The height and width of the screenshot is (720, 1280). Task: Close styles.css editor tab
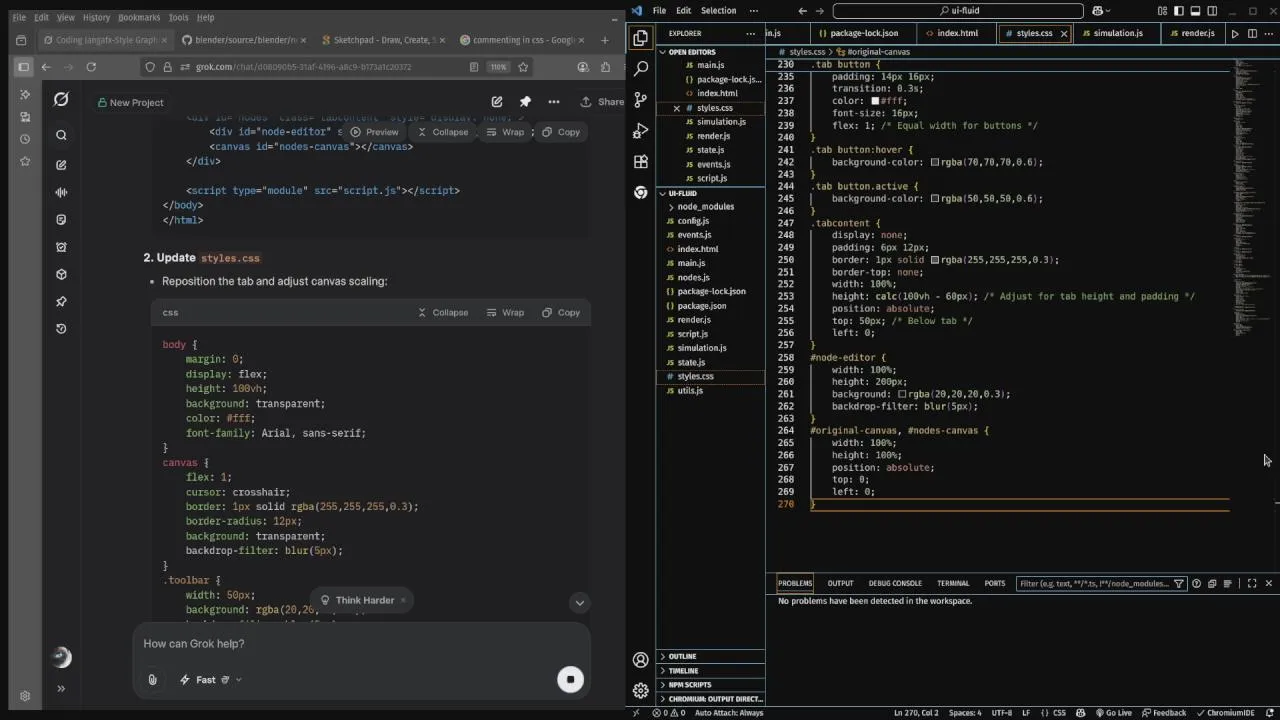[1064, 33]
